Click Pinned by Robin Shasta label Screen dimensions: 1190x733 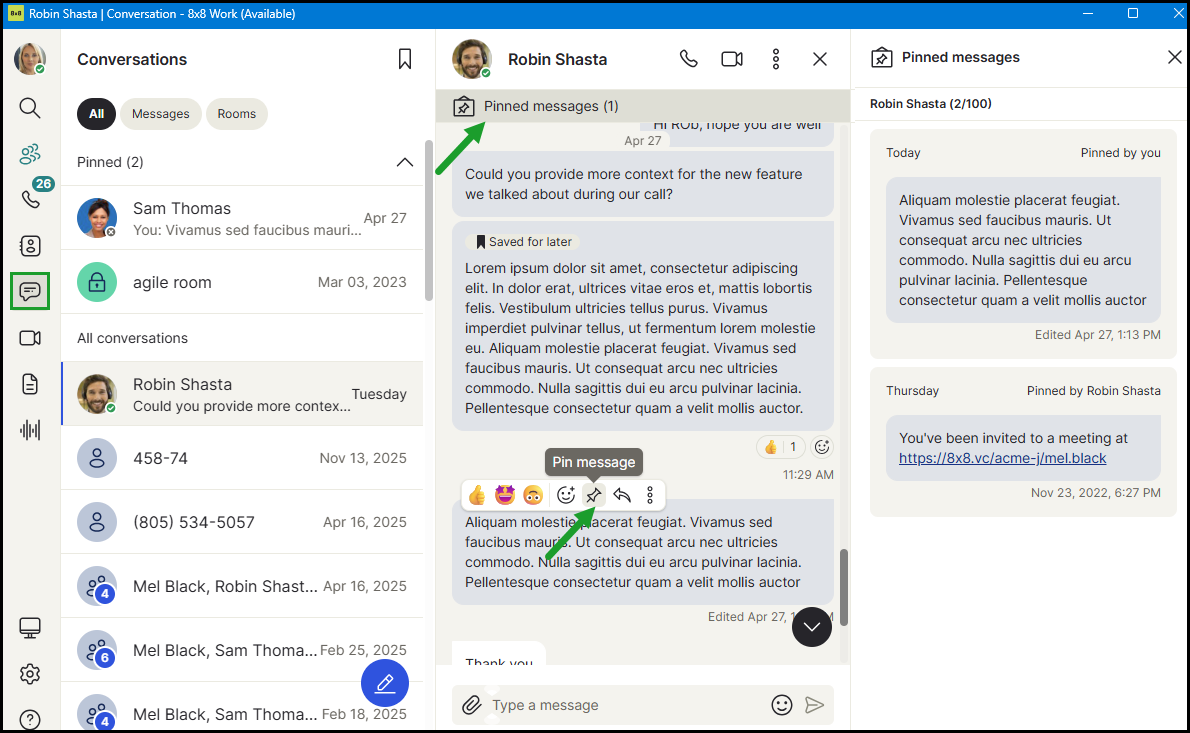pyautogui.click(x=1094, y=391)
